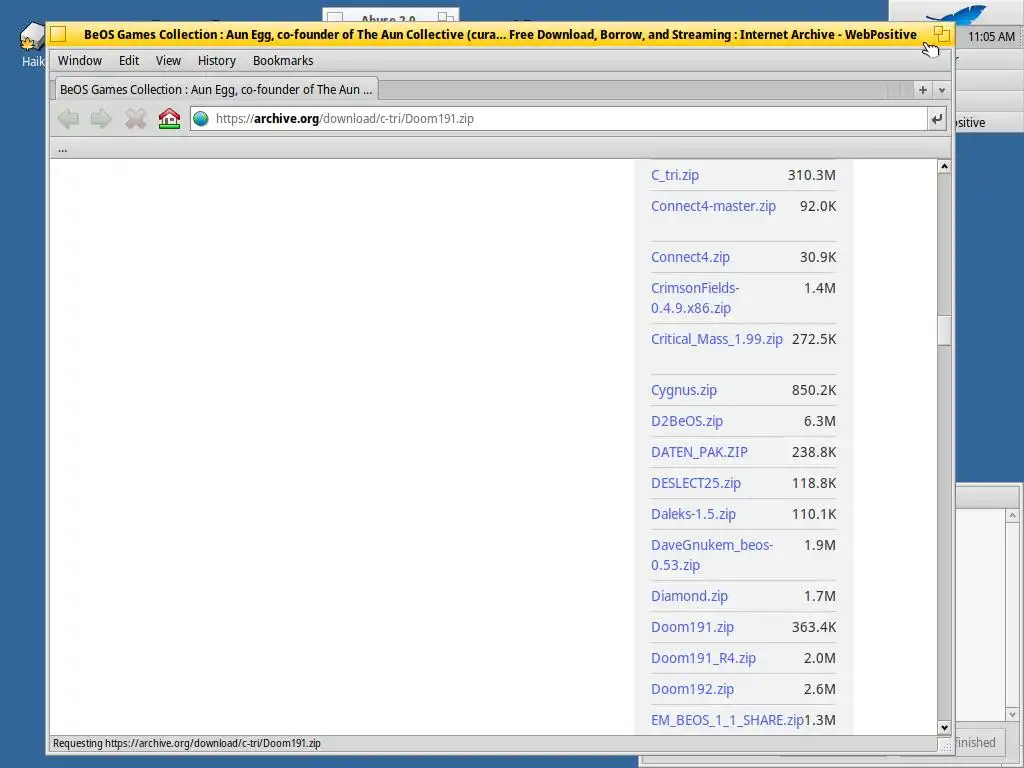The image size is (1024, 768).
Task: Click the Doom191_R4.zip link
Action: pos(703,658)
